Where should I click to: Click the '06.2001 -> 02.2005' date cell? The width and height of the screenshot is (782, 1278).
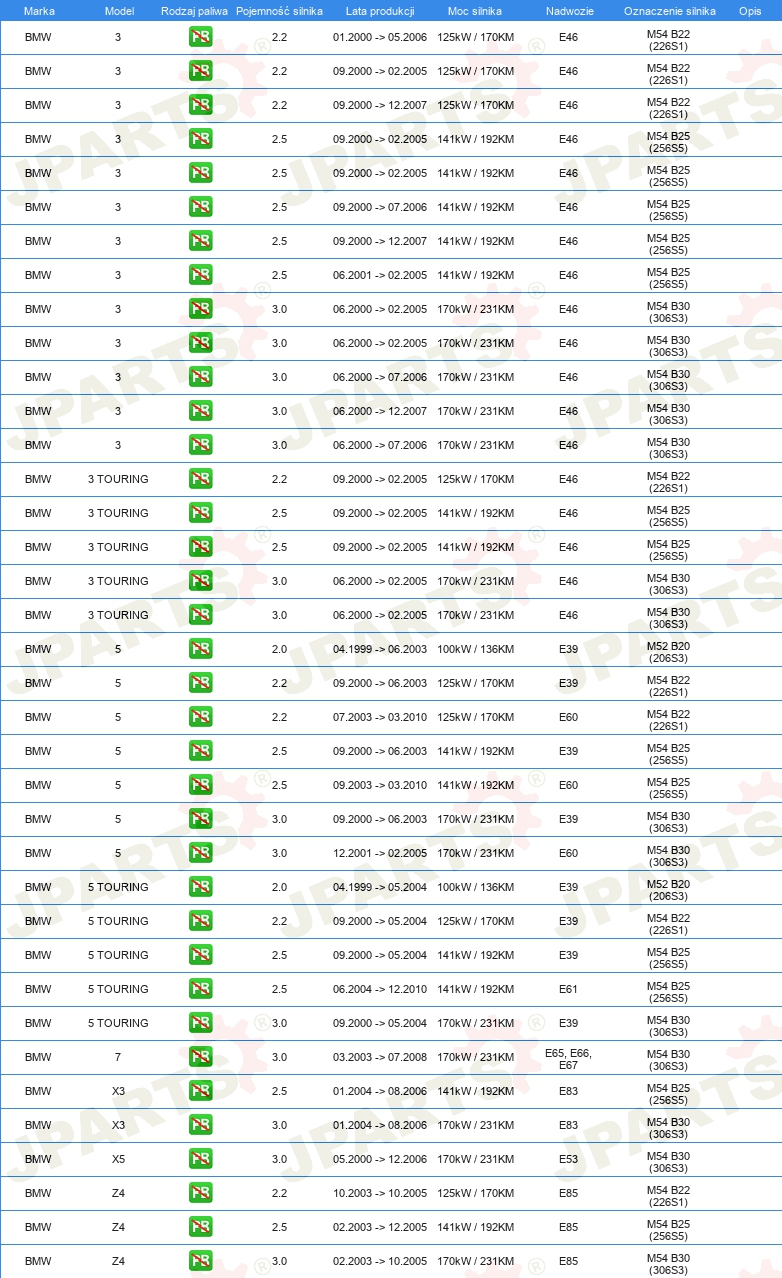380,276
